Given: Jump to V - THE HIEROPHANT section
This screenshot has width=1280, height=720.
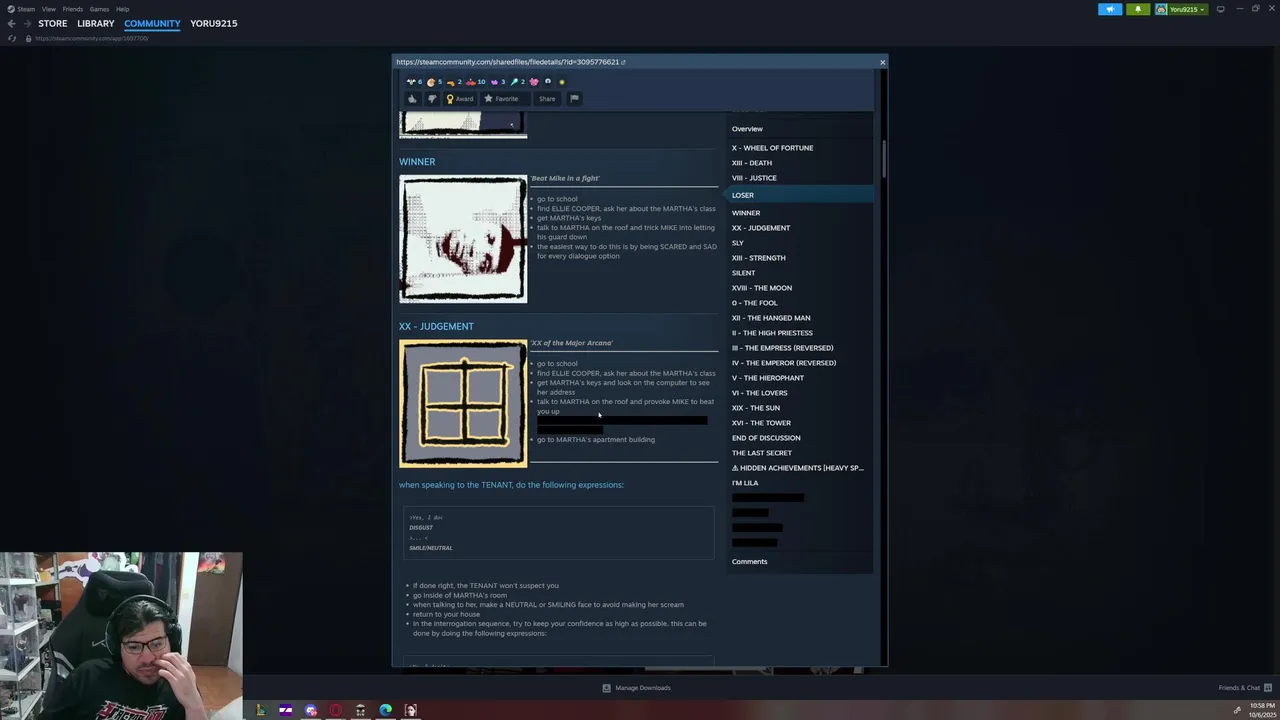Looking at the screenshot, I should pyautogui.click(x=767, y=378).
